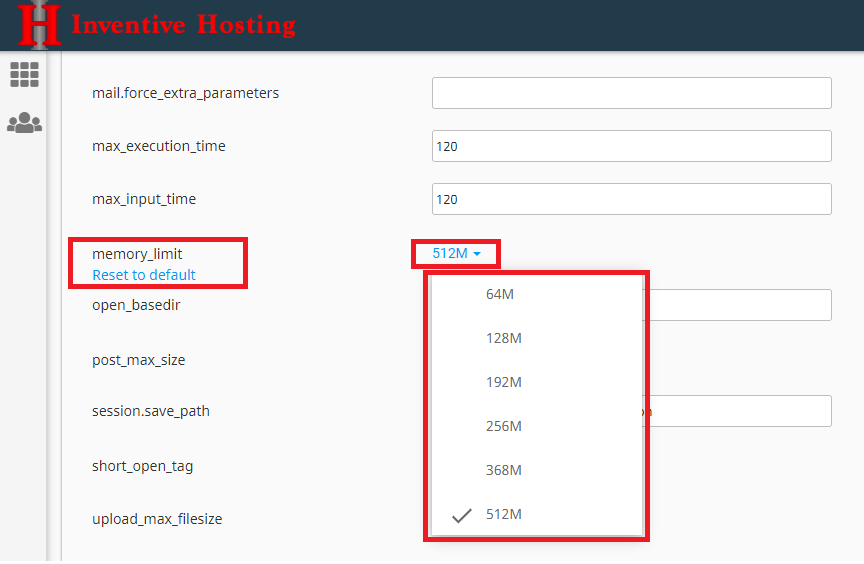Click the short_open_tag setting label

[142, 466]
